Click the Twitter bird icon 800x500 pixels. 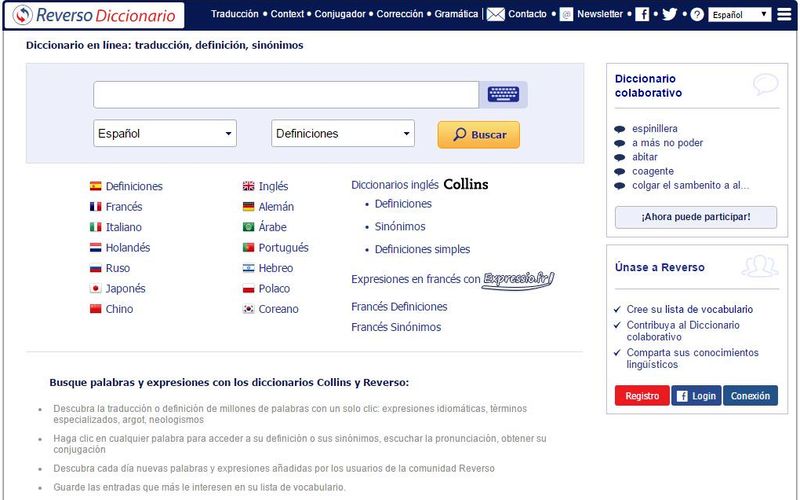pos(669,15)
